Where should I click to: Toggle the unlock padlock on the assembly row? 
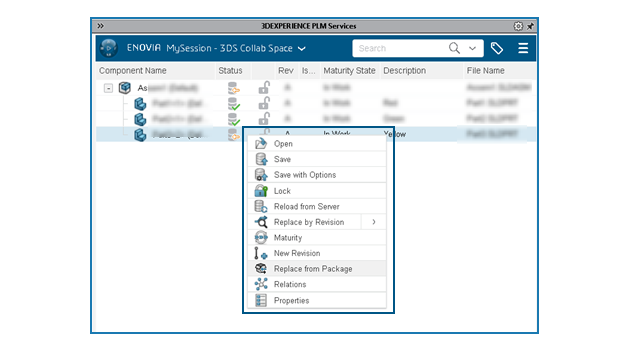click(x=264, y=87)
